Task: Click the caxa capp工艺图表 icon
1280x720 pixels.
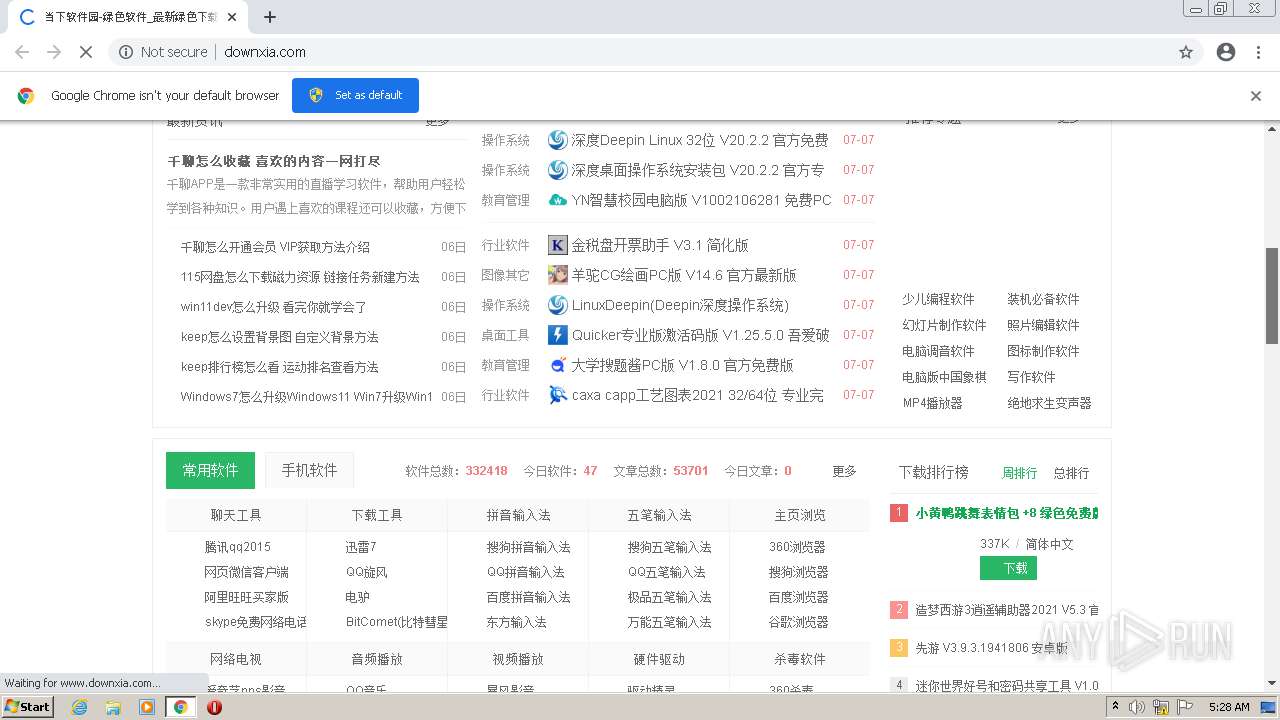Action: [x=558, y=395]
